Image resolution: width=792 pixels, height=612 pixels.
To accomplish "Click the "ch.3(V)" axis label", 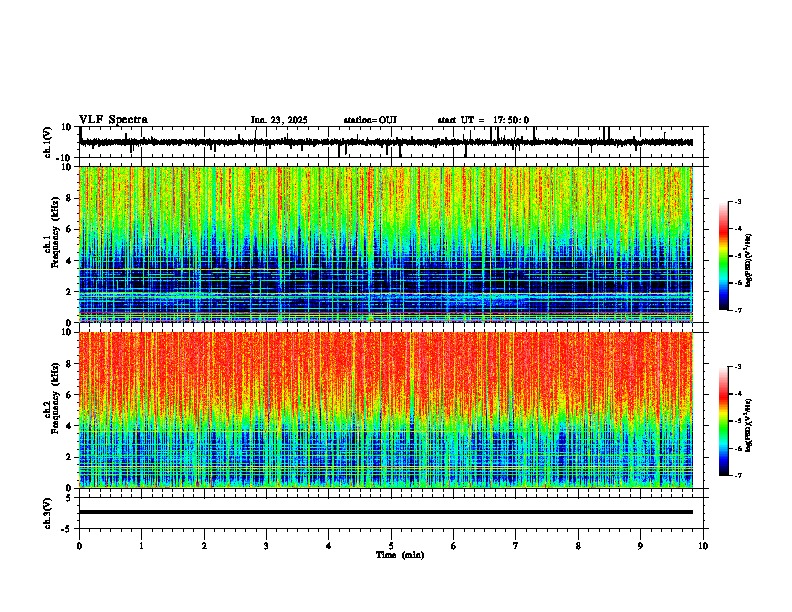I will 48,513.
